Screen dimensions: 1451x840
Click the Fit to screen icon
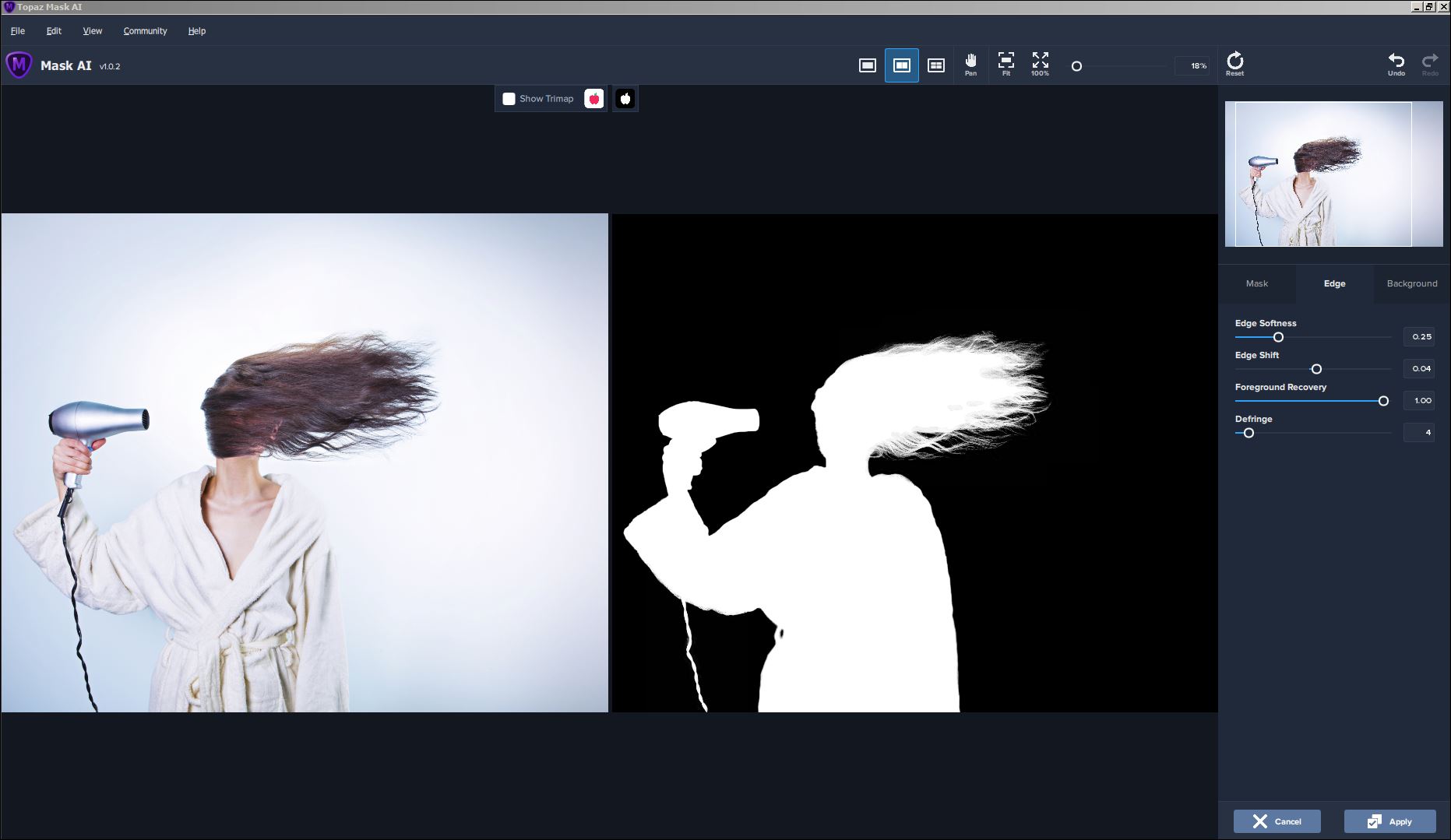tap(1005, 65)
